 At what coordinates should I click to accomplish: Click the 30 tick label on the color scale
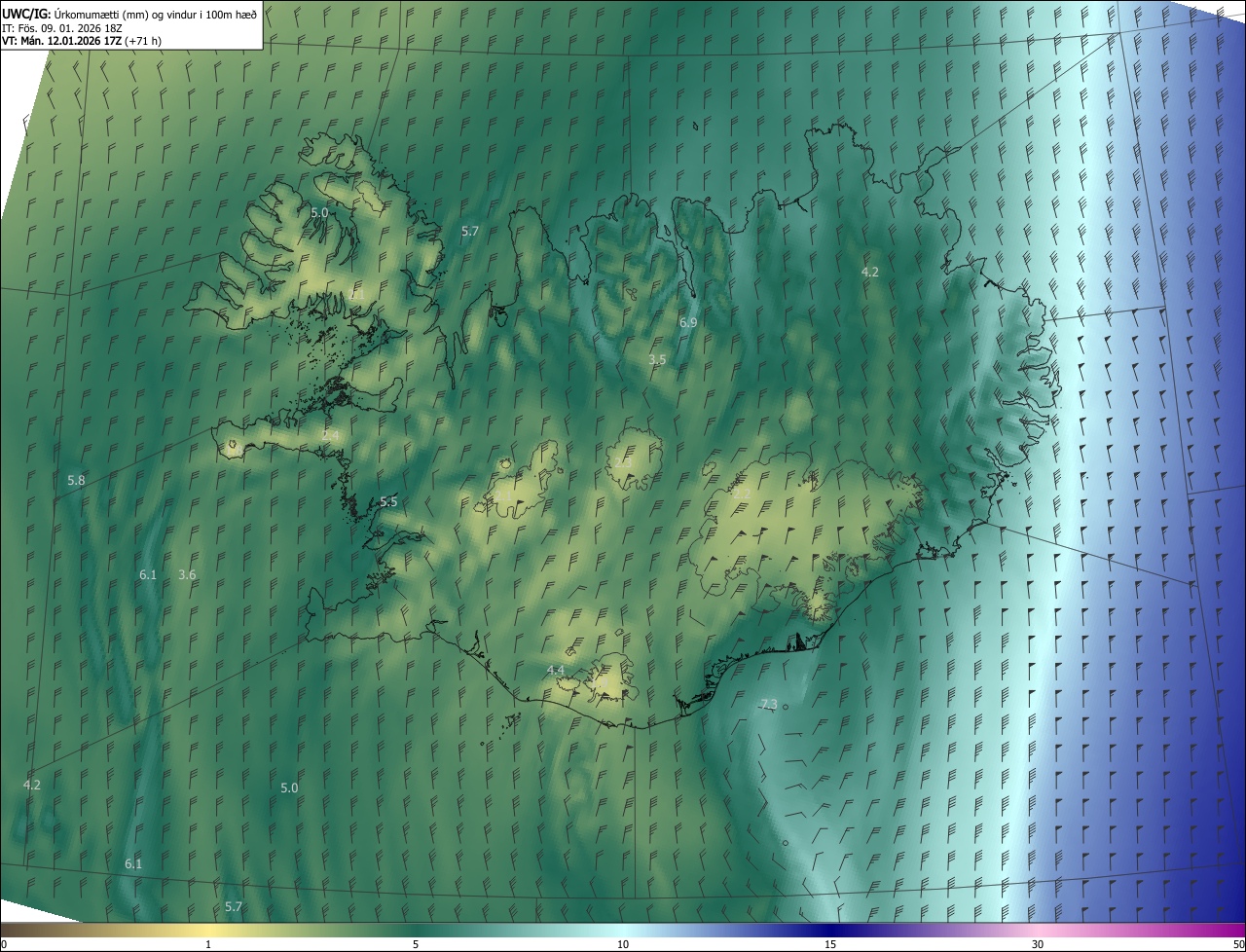[x=1038, y=944]
